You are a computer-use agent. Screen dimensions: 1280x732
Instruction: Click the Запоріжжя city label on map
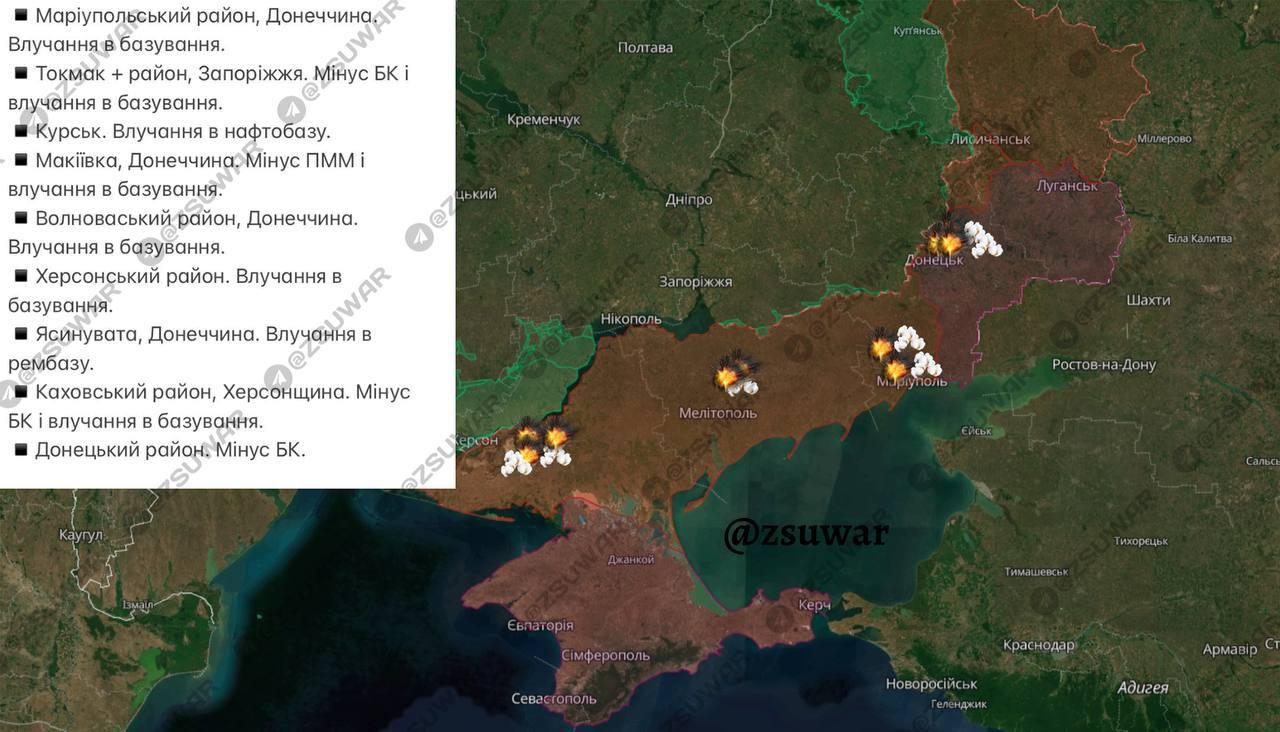[x=695, y=282]
